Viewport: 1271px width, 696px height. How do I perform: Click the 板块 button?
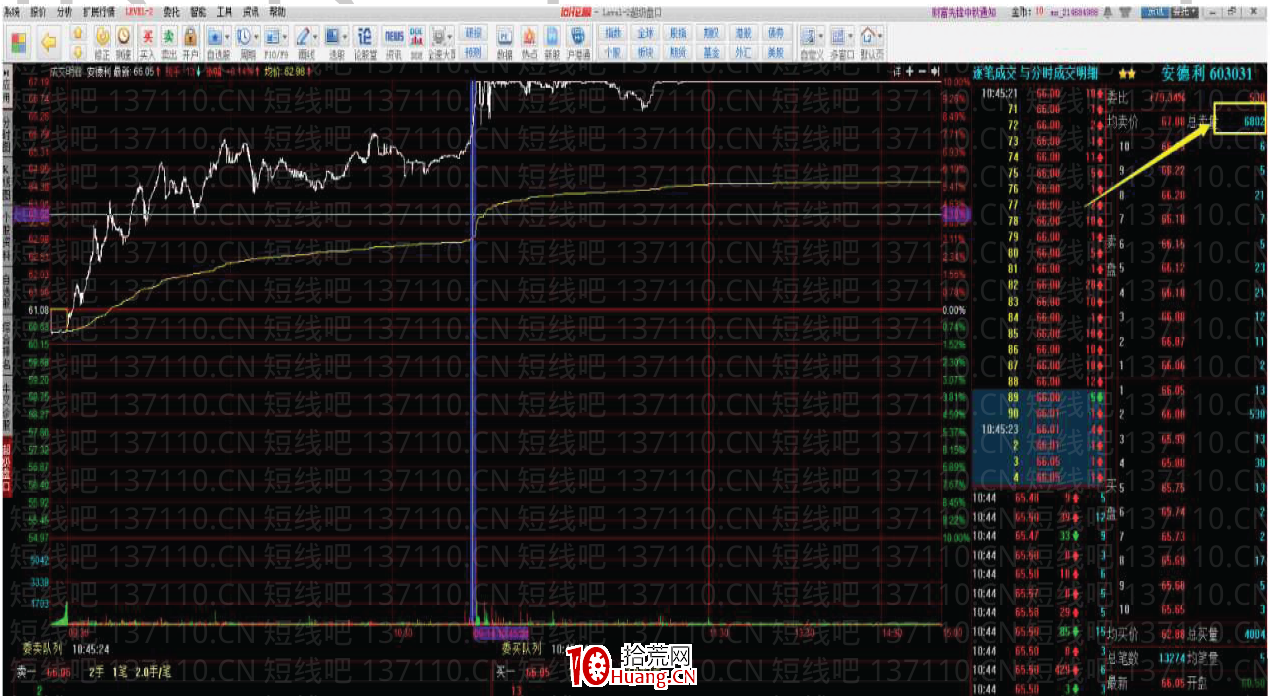(645, 51)
